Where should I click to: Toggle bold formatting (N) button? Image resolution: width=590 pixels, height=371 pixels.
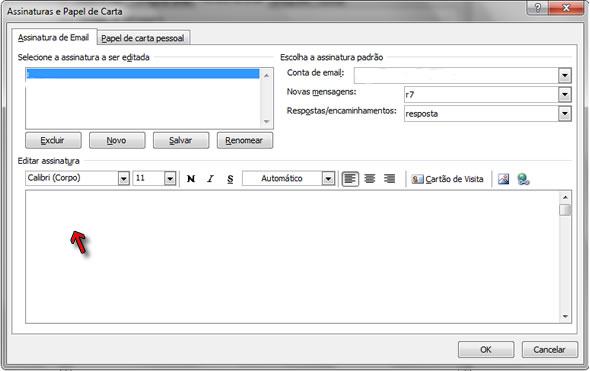(x=191, y=179)
